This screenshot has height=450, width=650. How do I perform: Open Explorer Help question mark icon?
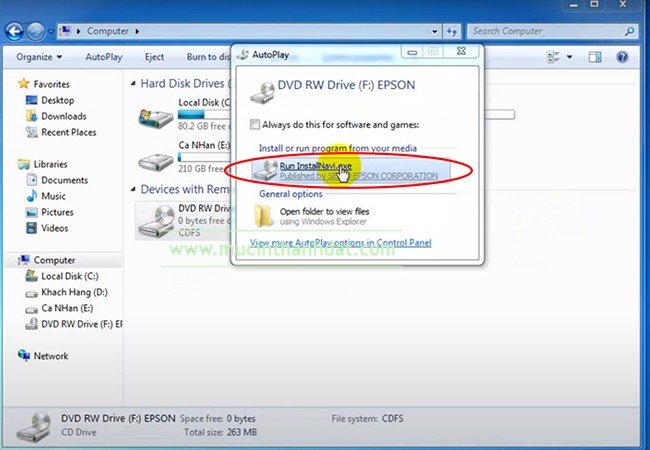pos(622,57)
